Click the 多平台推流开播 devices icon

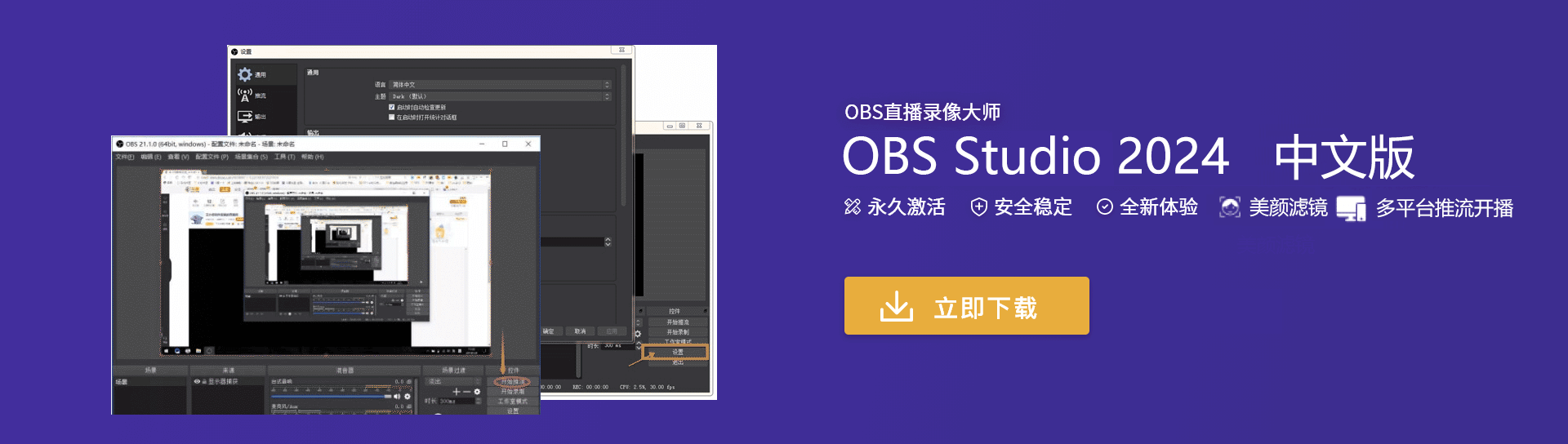[x=1351, y=208]
